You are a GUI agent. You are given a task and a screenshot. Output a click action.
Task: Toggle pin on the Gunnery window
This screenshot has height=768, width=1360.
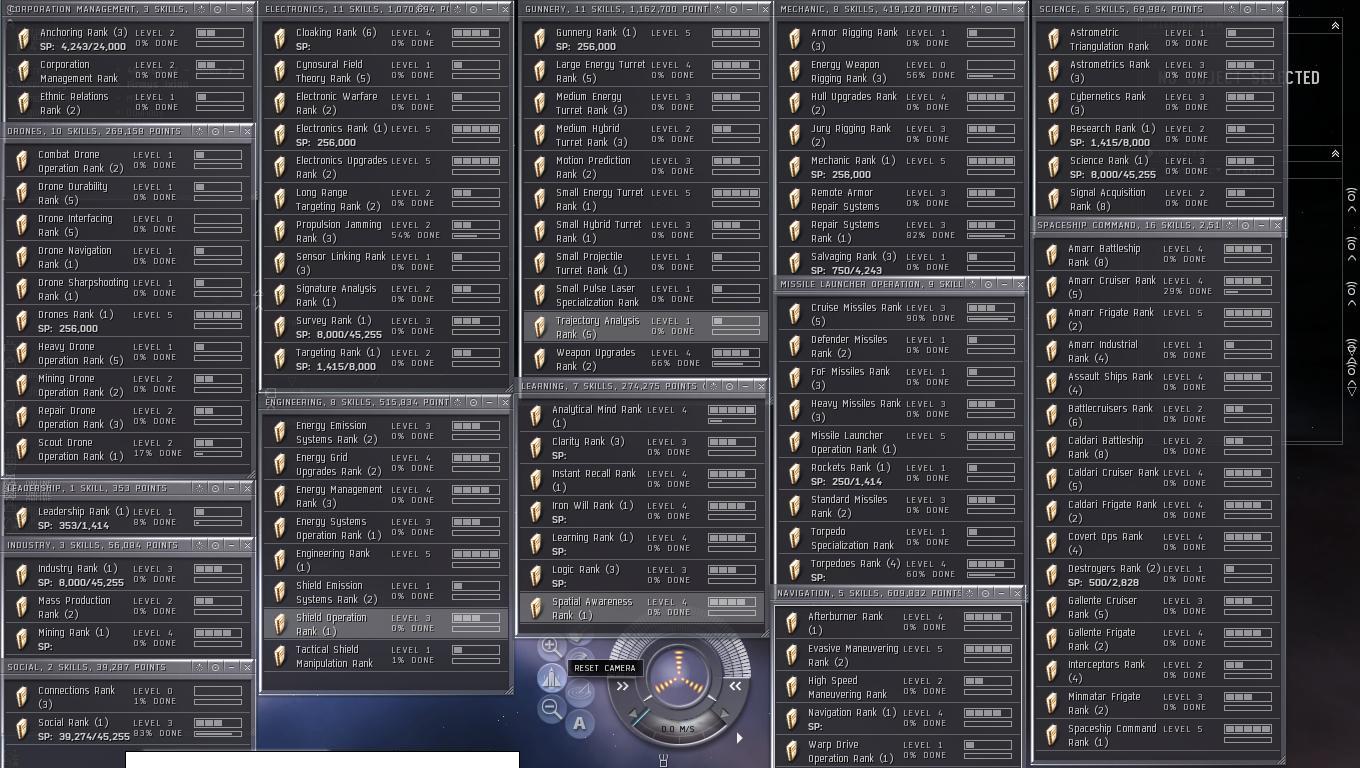point(716,9)
